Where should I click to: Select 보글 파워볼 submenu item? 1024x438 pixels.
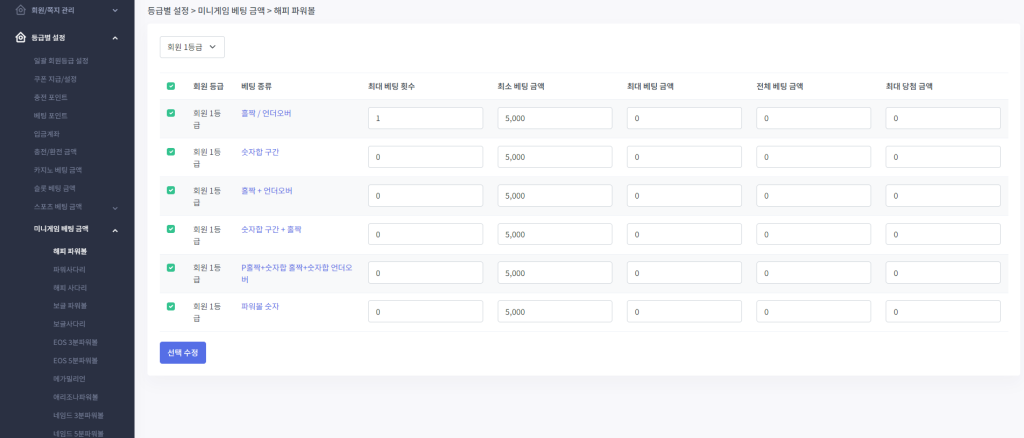point(70,305)
